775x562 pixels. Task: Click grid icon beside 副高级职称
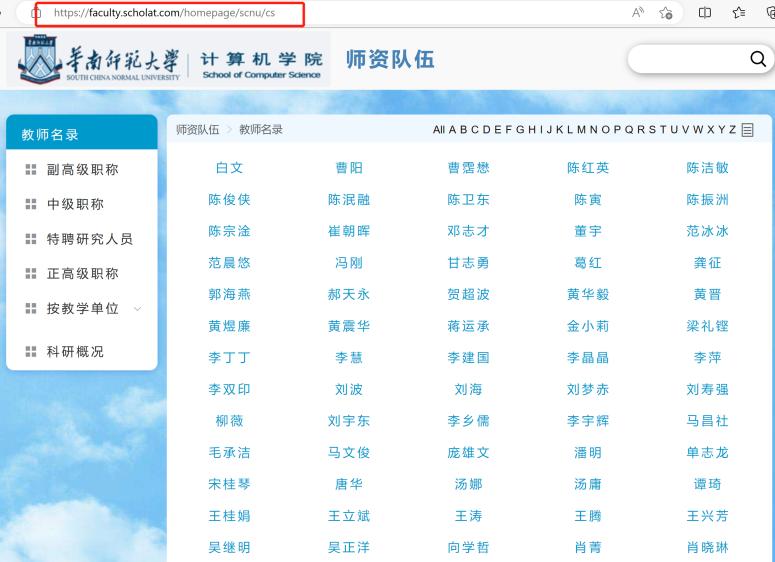pyautogui.click(x=30, y=170)
